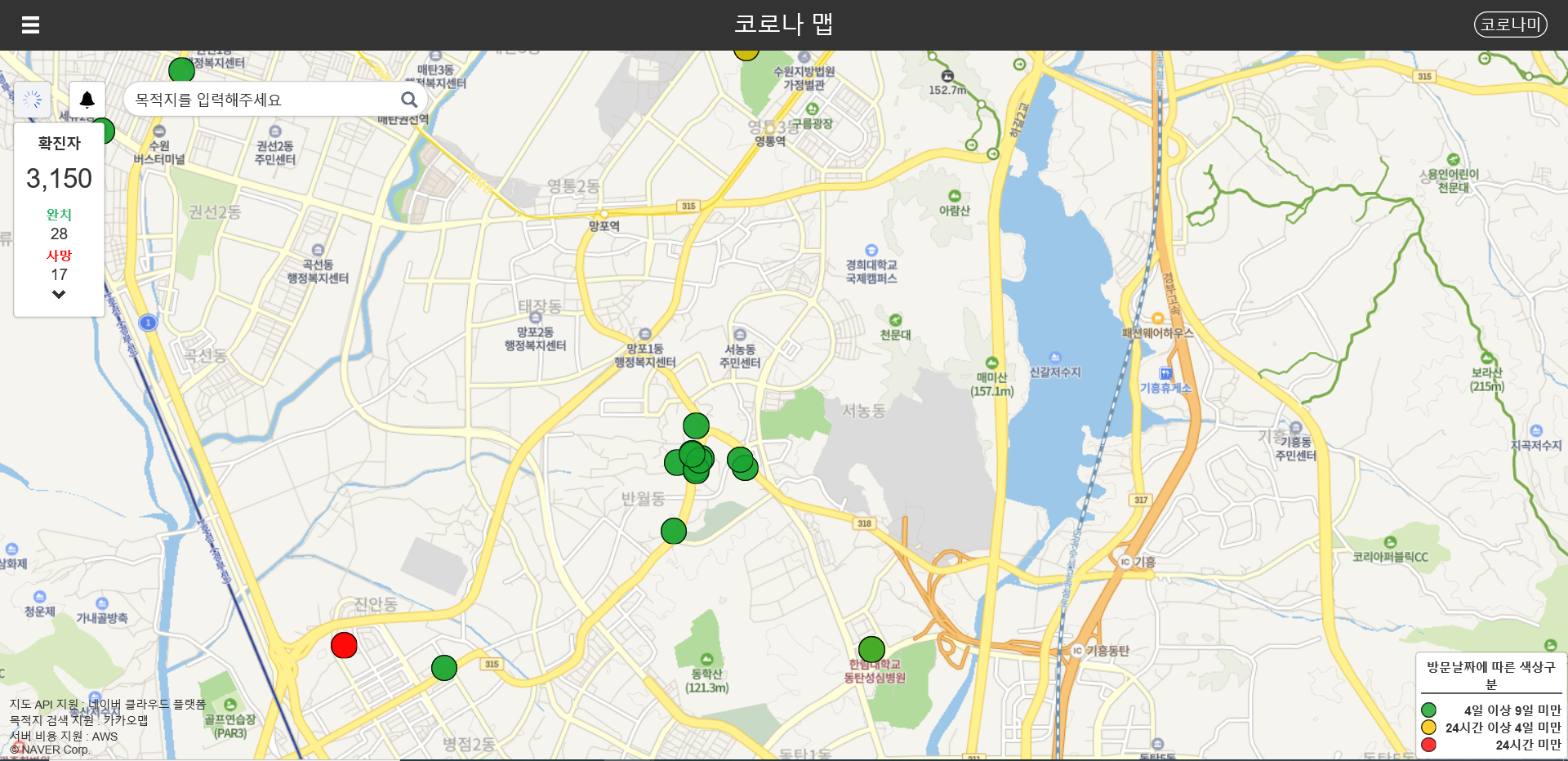Click the 완치 recovered label
The image size is (1568, 761).
pyautogui.click(x=59, y=215)
